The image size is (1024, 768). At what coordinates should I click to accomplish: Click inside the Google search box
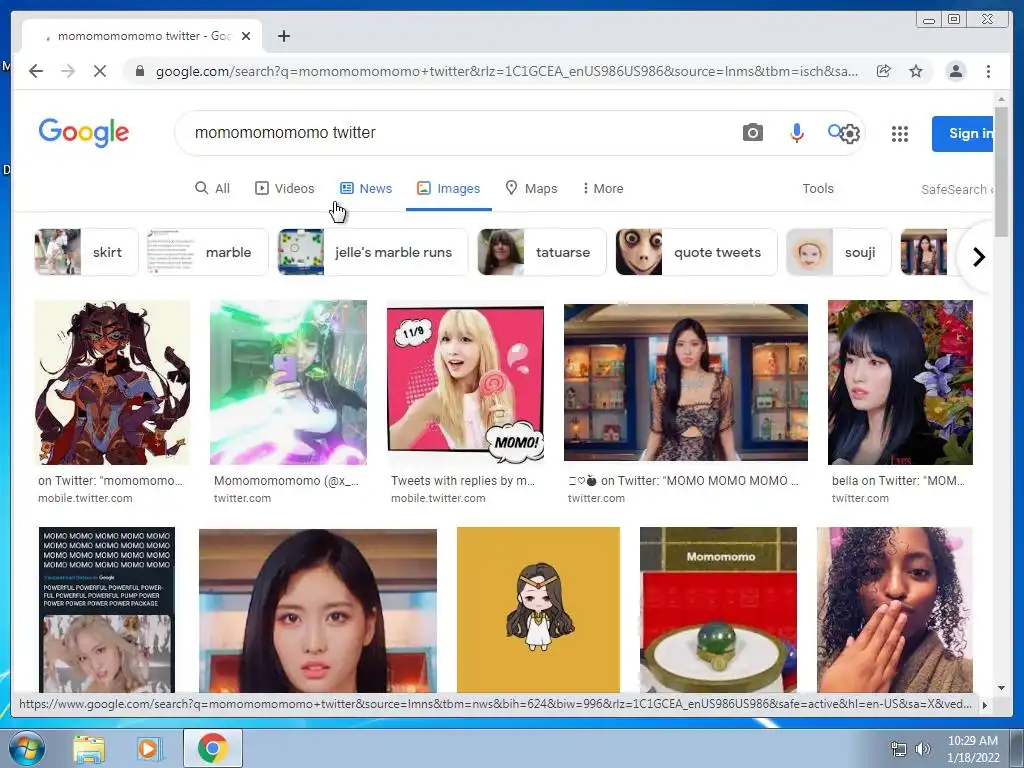click(x=457, y=133)
